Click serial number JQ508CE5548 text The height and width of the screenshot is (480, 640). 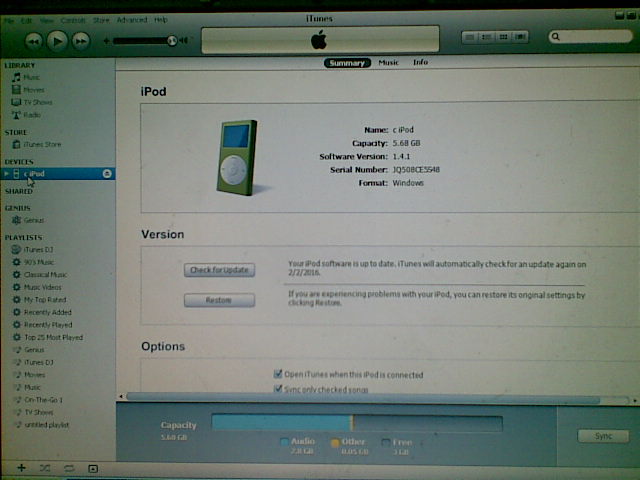click(416, 170)
